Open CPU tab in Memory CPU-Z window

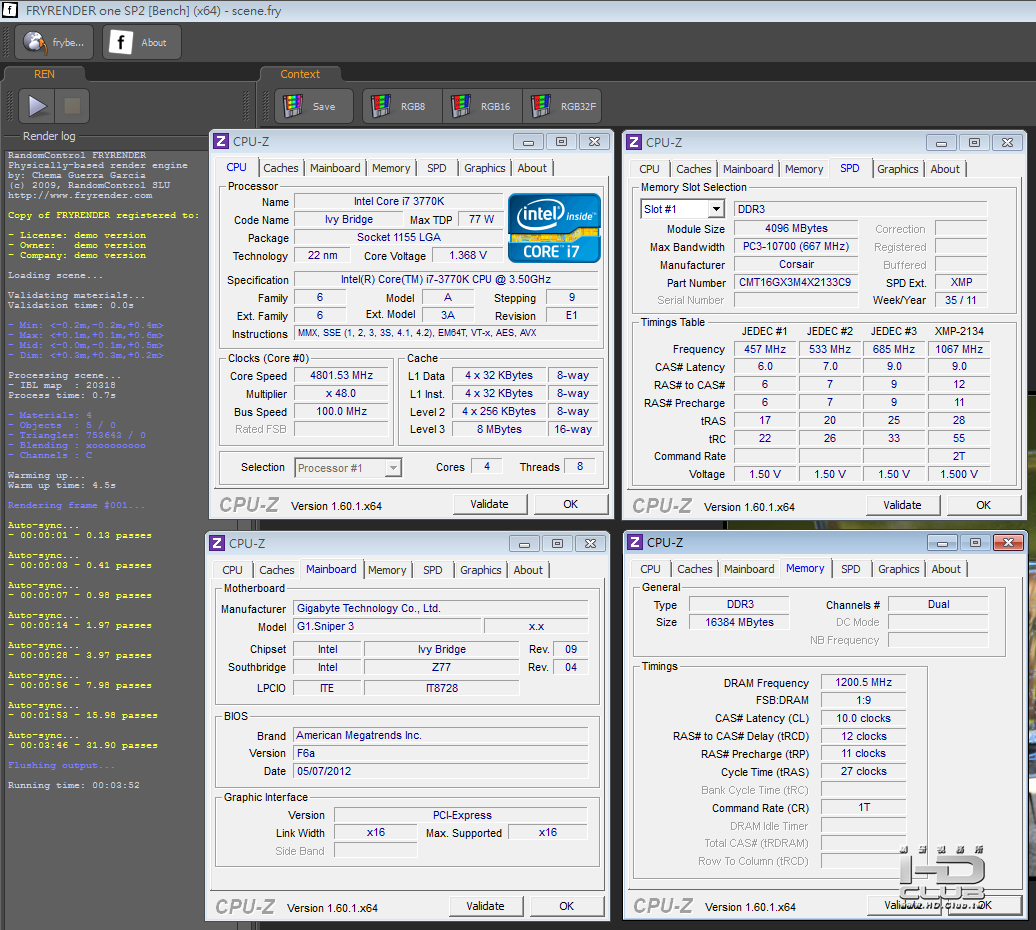650,569
